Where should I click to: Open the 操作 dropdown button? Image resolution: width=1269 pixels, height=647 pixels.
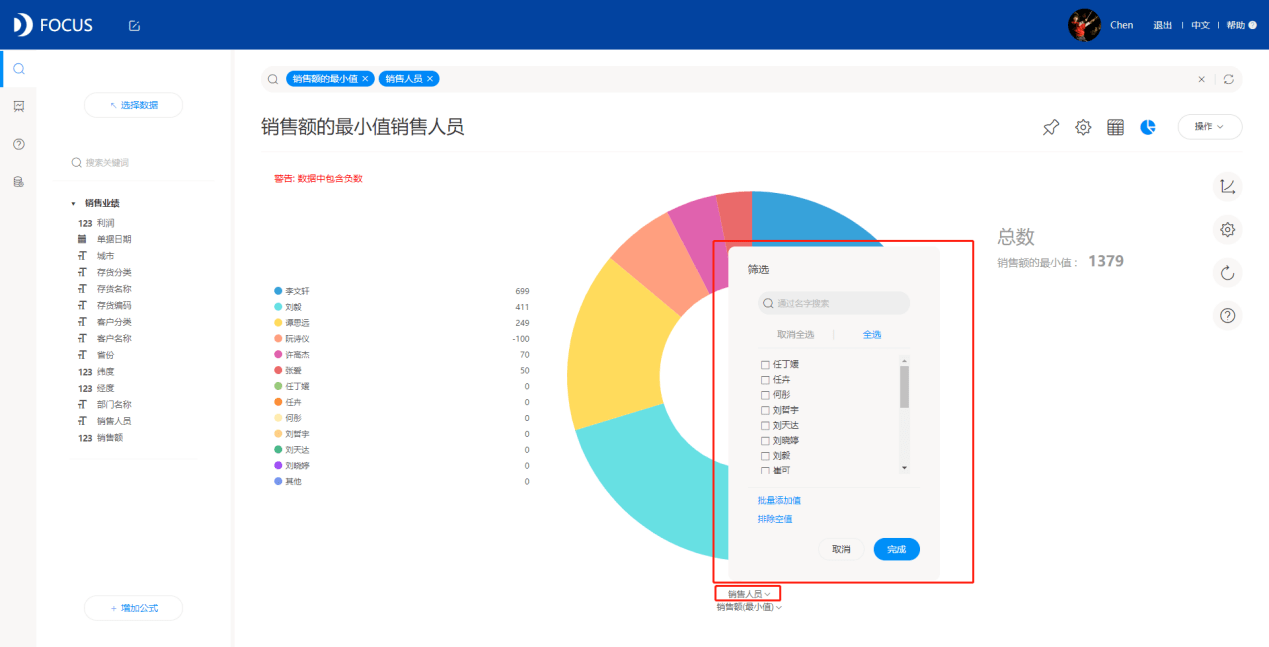pyautogui.click(x=1210, y=127)
